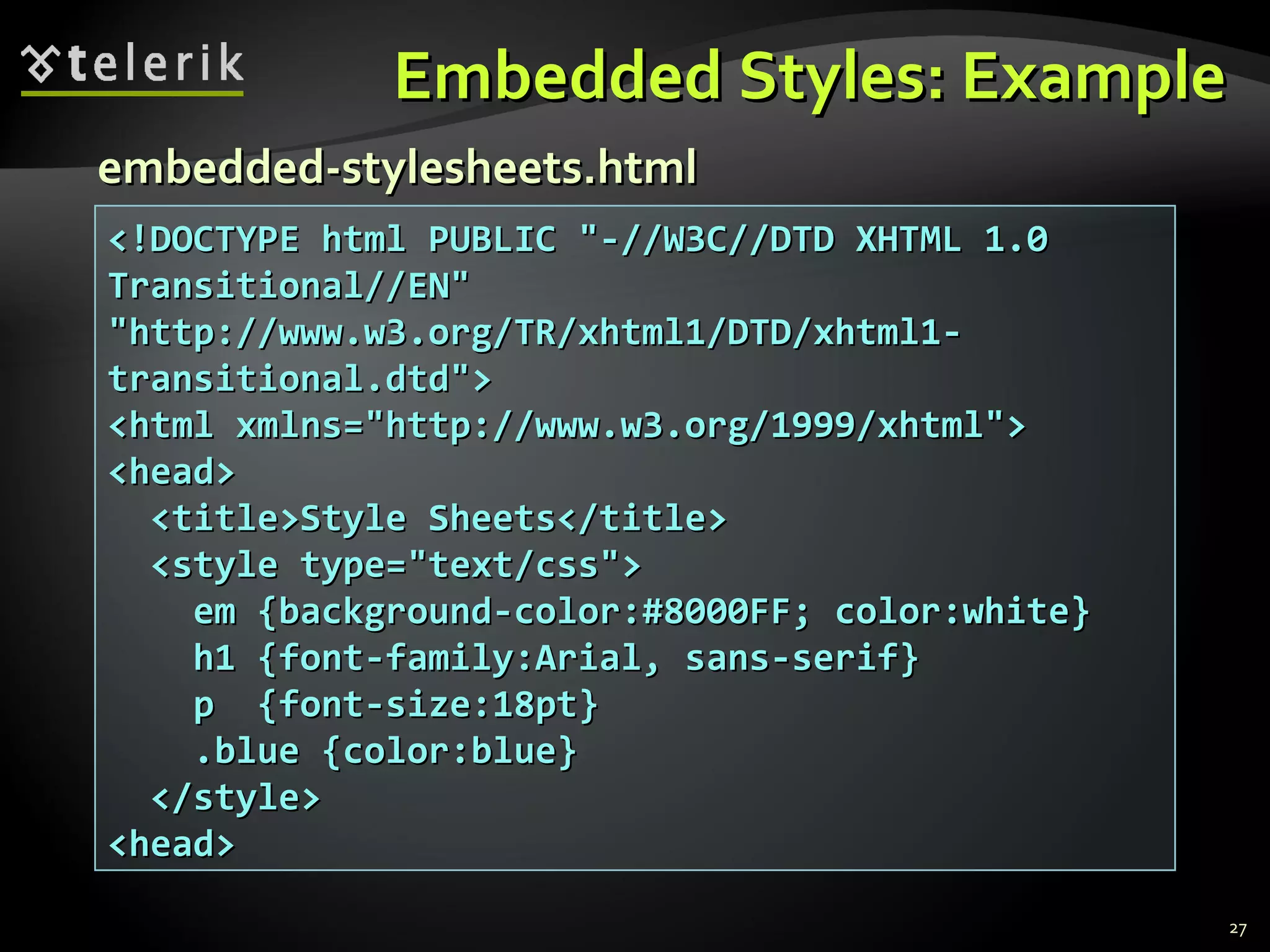Image resolution: width=1270 pixels, height=952 pixels.
Task: Click the slide number 27
Action: [x=1238, y=929]
